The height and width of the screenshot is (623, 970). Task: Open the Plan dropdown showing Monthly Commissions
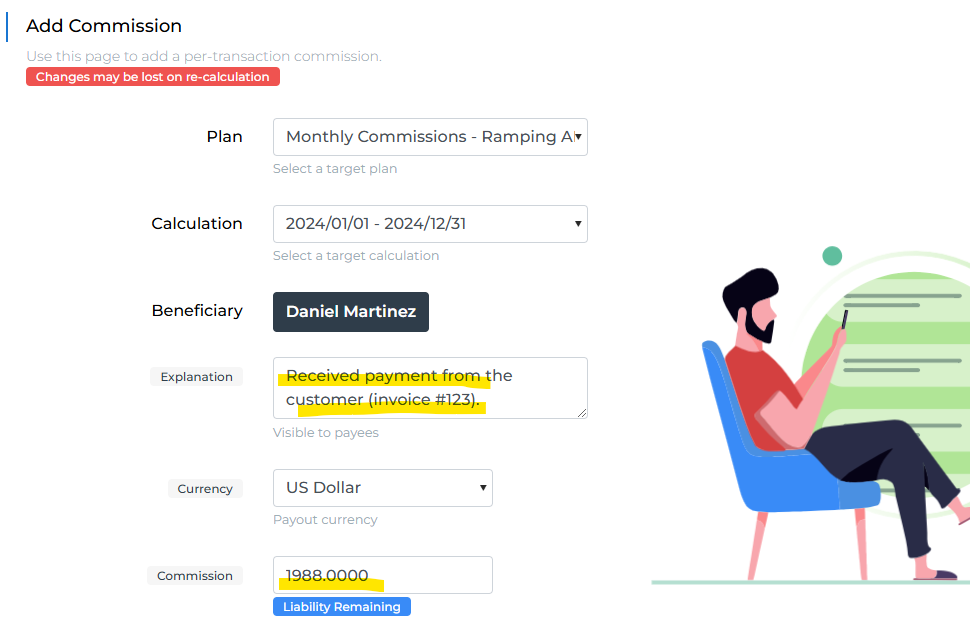coord(430,137)
